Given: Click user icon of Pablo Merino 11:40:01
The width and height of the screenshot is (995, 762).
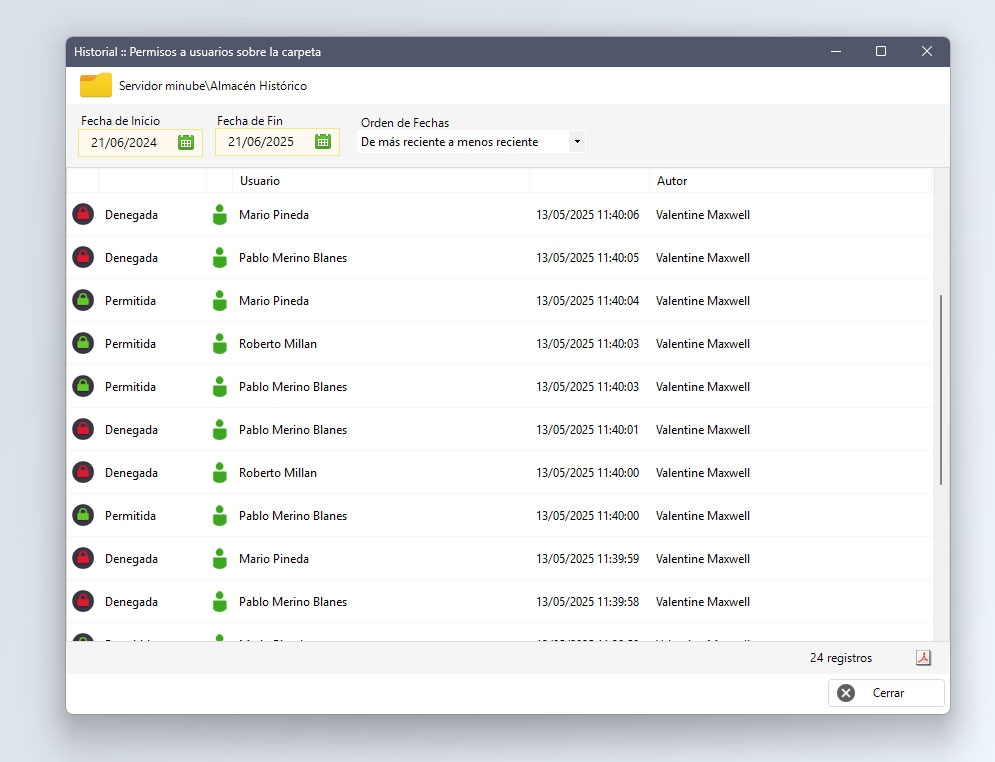Looking at the screenshot, I should coord(220,430).
